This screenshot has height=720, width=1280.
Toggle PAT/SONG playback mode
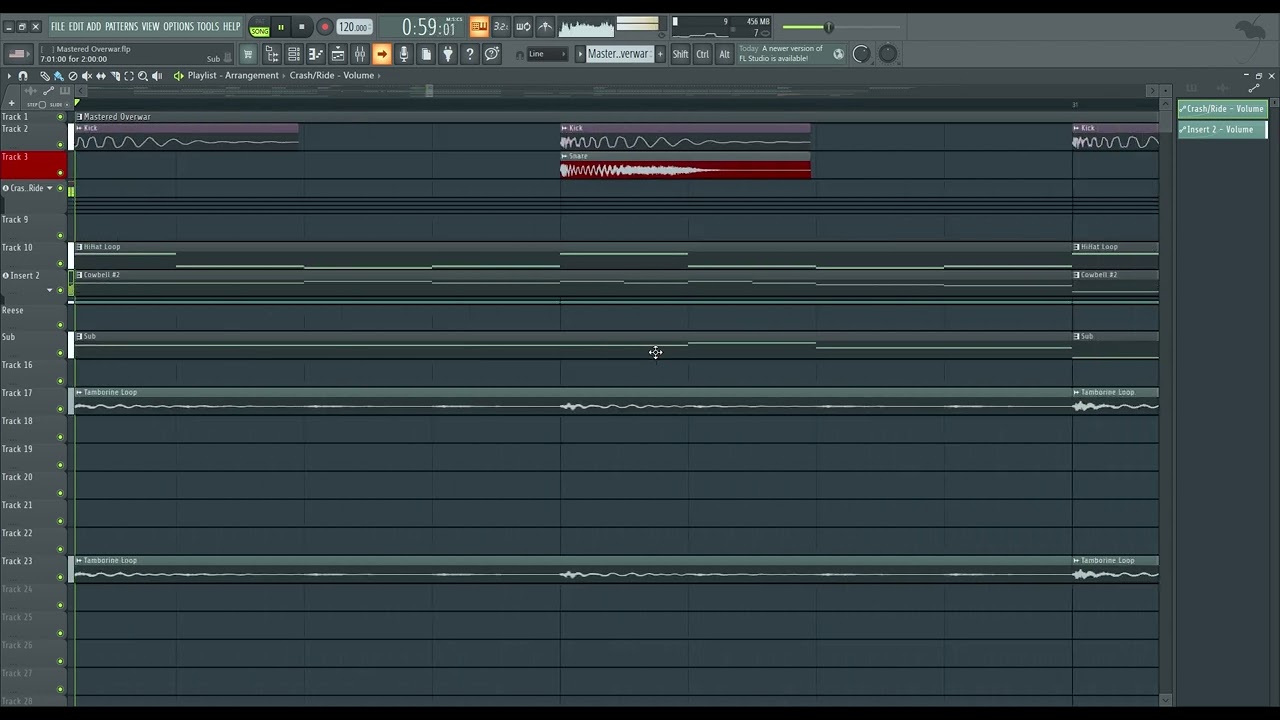point(259,27)
